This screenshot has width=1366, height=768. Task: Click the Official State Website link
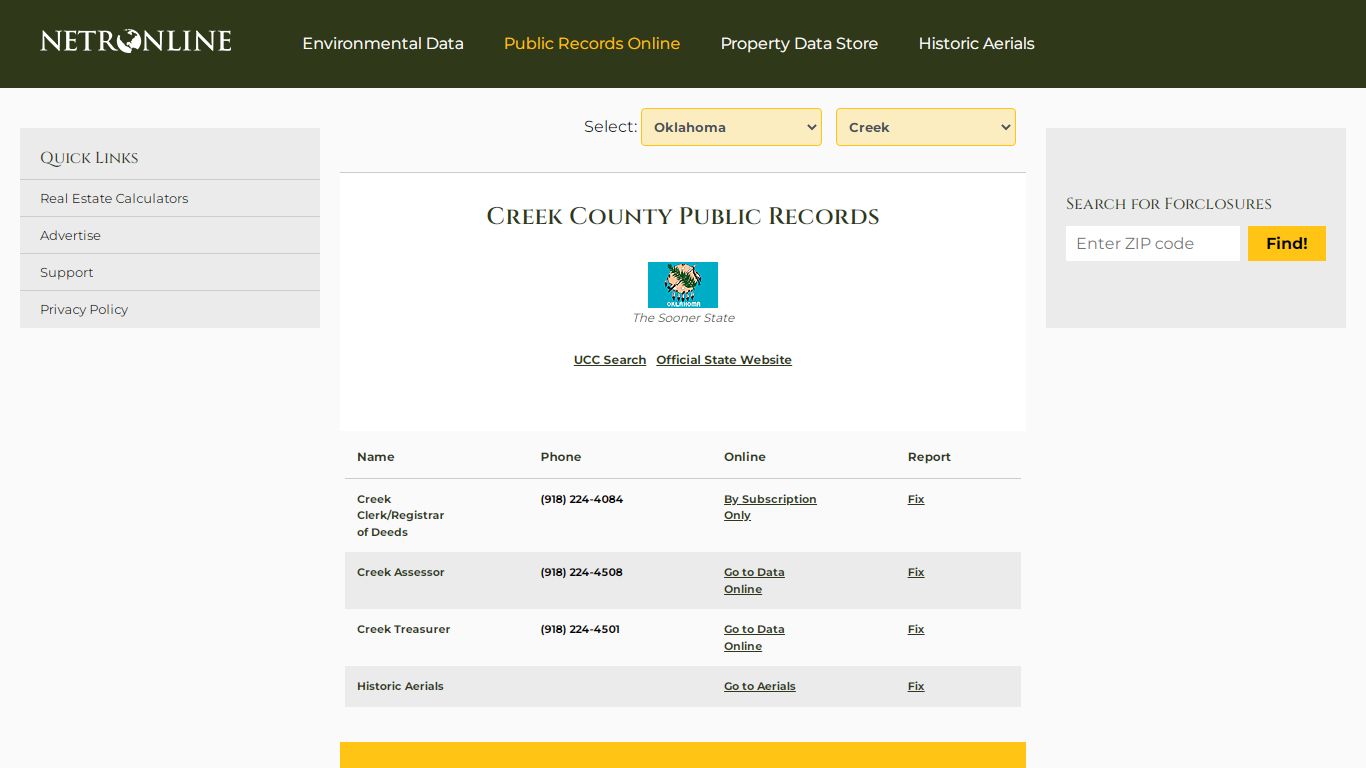(x=724, y=360)
